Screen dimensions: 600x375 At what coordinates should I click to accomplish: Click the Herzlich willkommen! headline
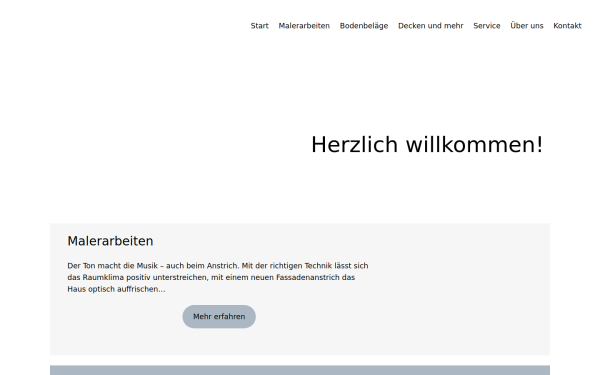[427, 145]
